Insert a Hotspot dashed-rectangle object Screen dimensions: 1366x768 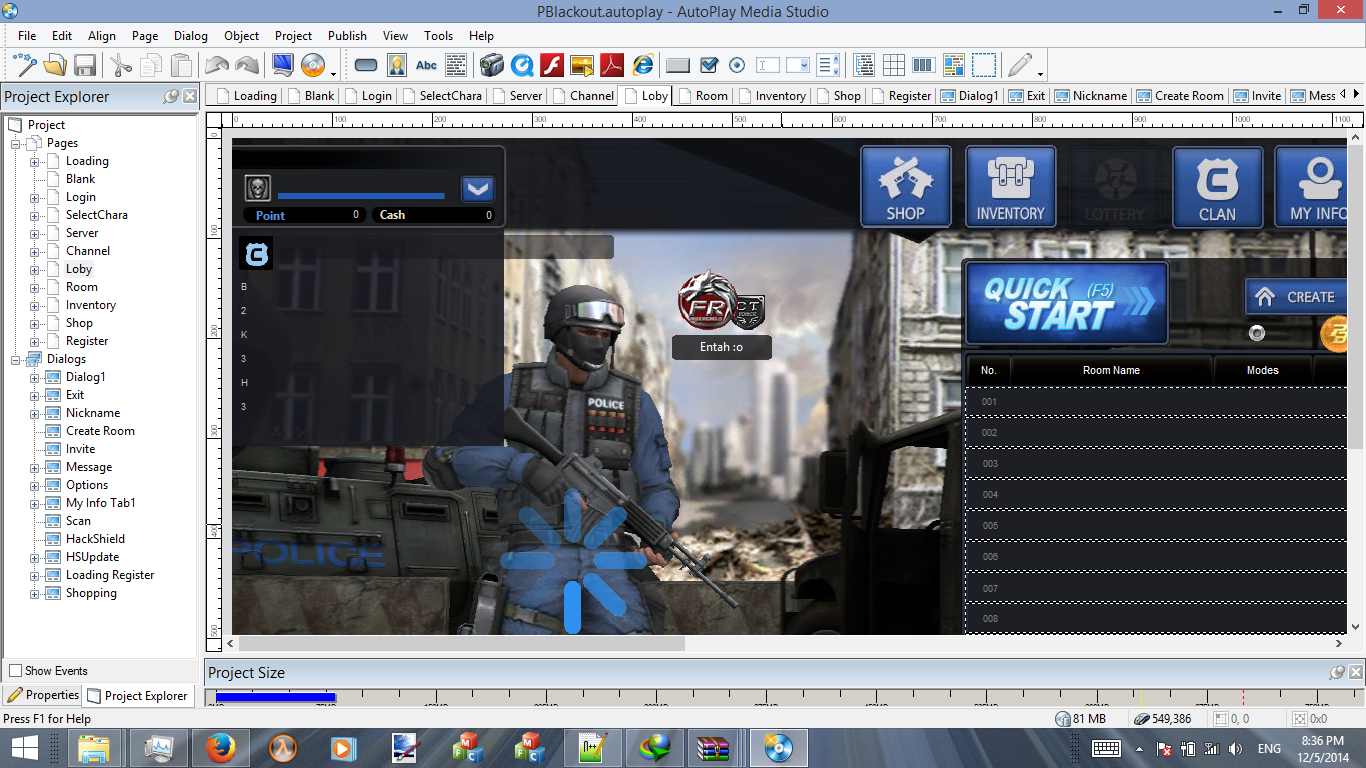click(x=984, y=66)
